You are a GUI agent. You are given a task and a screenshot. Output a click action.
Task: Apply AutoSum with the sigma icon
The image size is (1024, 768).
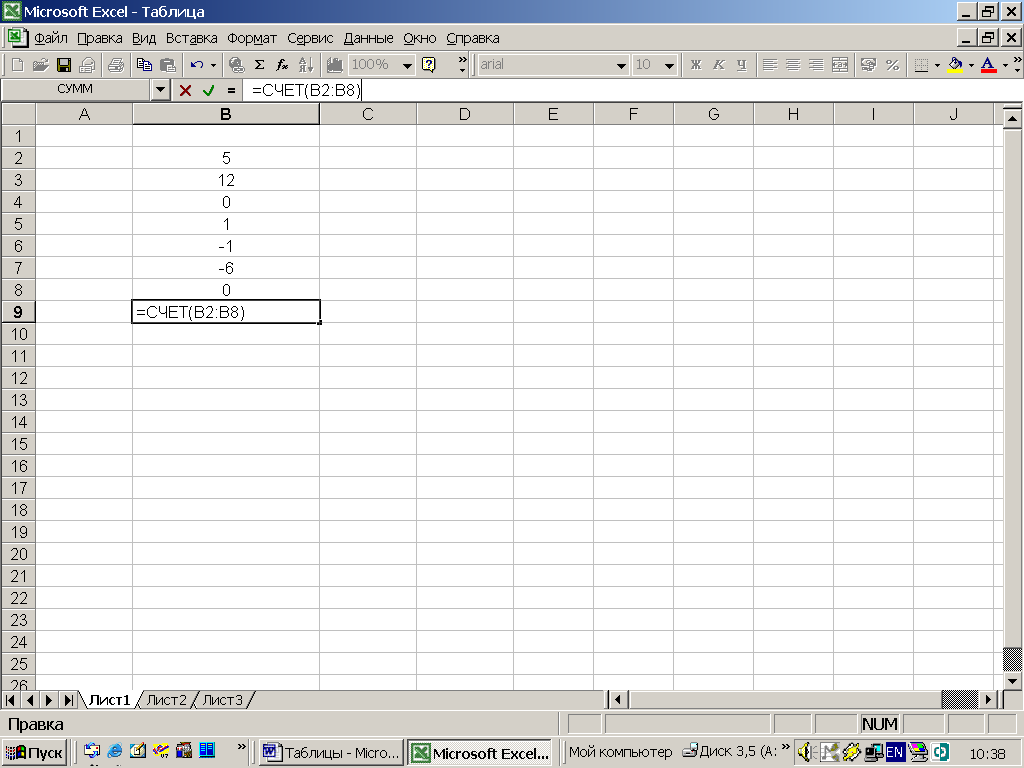click(x=259, y=65)
